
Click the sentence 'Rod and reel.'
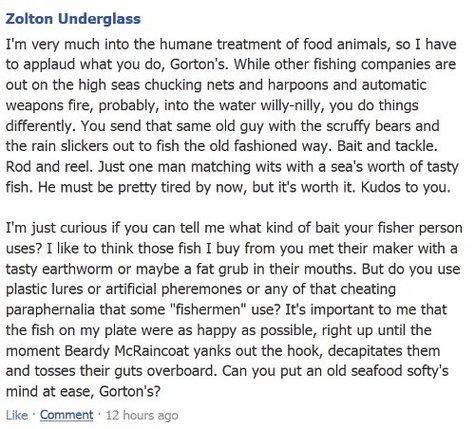pos(49,167)
